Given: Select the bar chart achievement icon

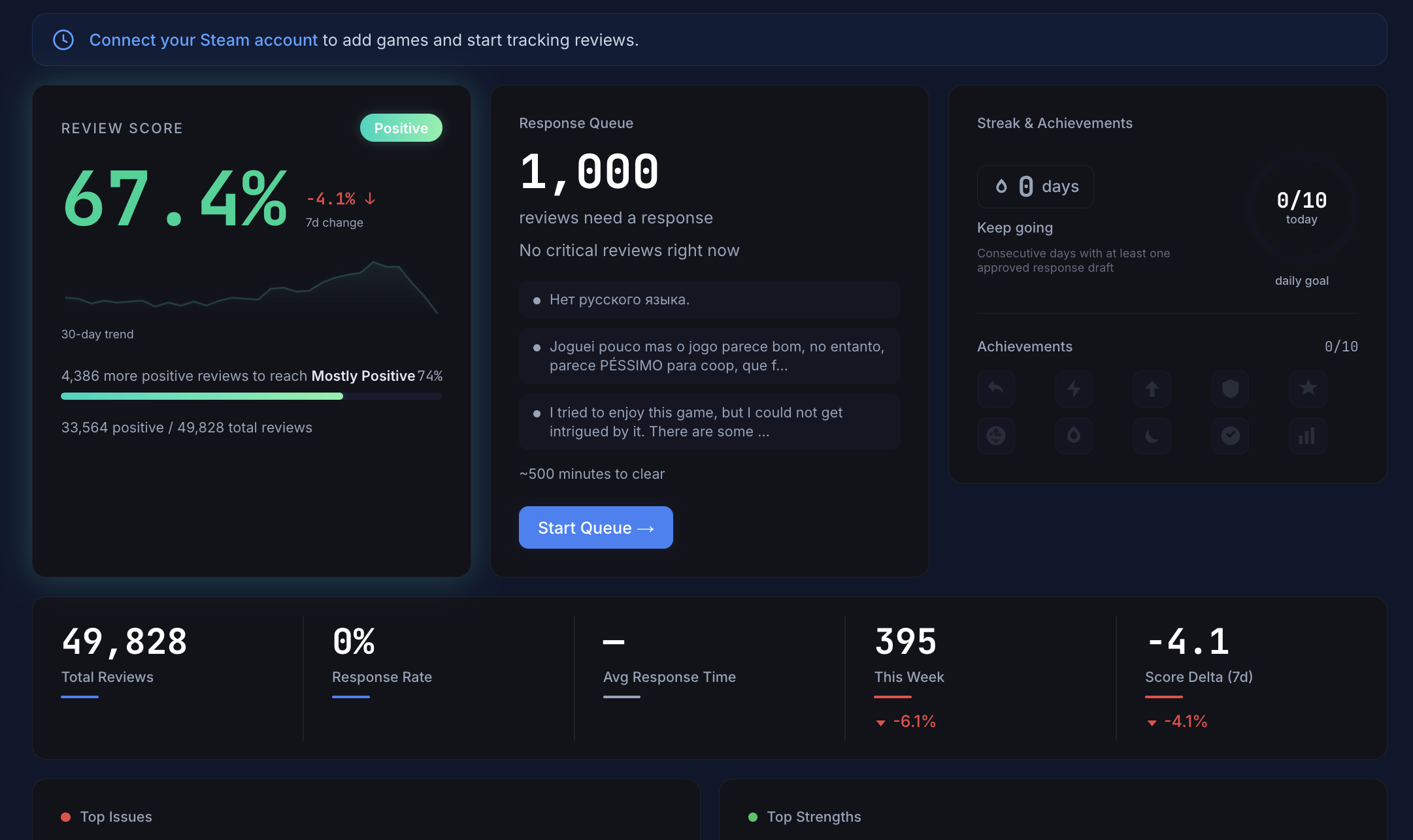Looking at the screenshot, I should click(1308, 436).
